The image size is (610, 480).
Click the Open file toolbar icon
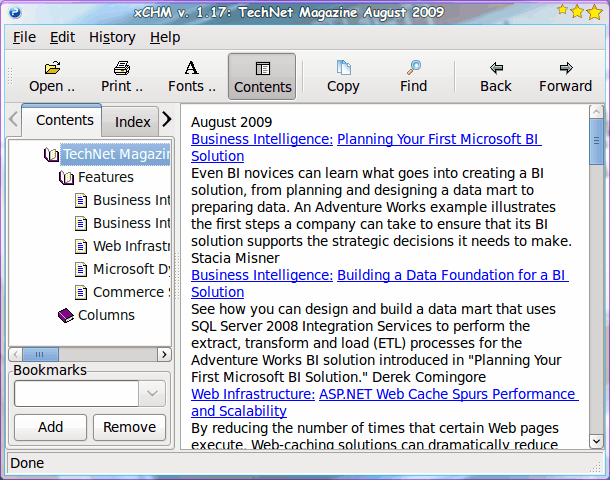tap(52, 68)
